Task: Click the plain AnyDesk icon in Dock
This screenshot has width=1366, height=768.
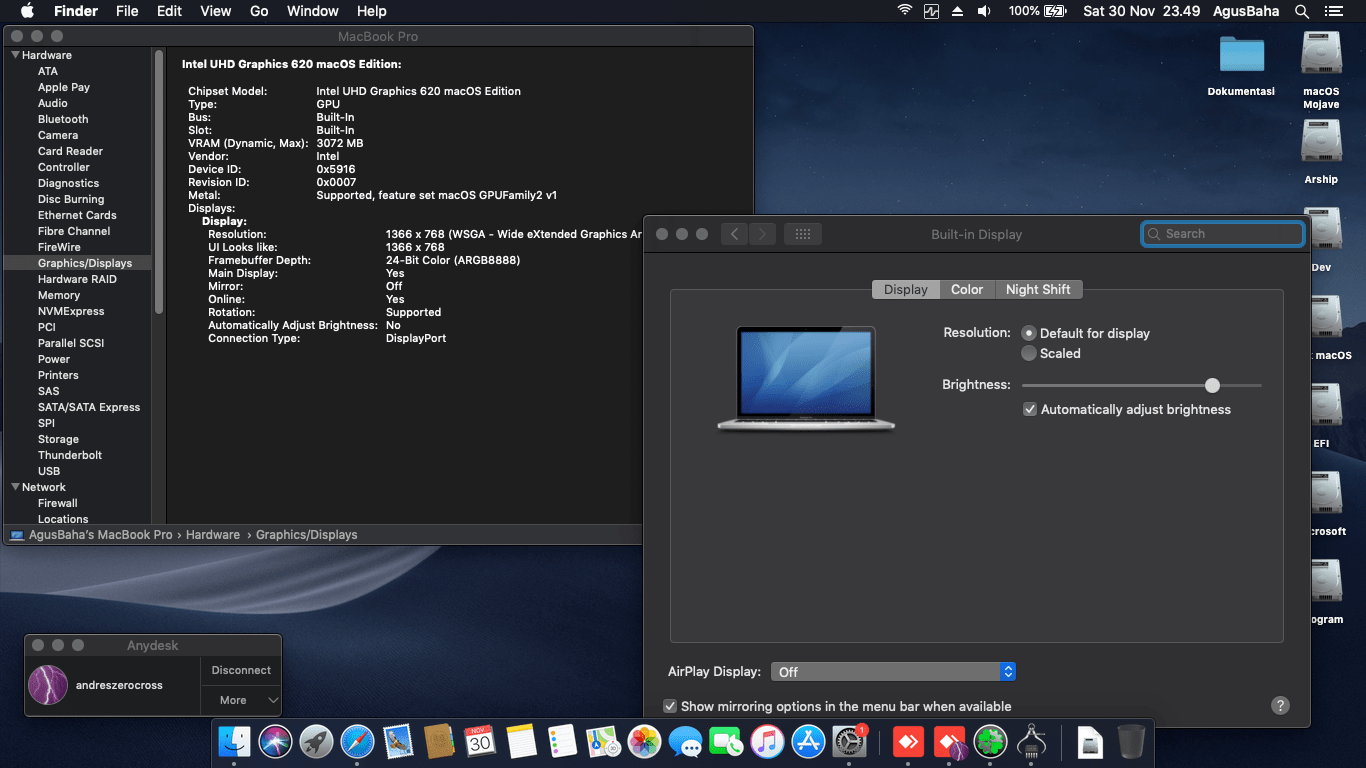Action: click(908, 742)
